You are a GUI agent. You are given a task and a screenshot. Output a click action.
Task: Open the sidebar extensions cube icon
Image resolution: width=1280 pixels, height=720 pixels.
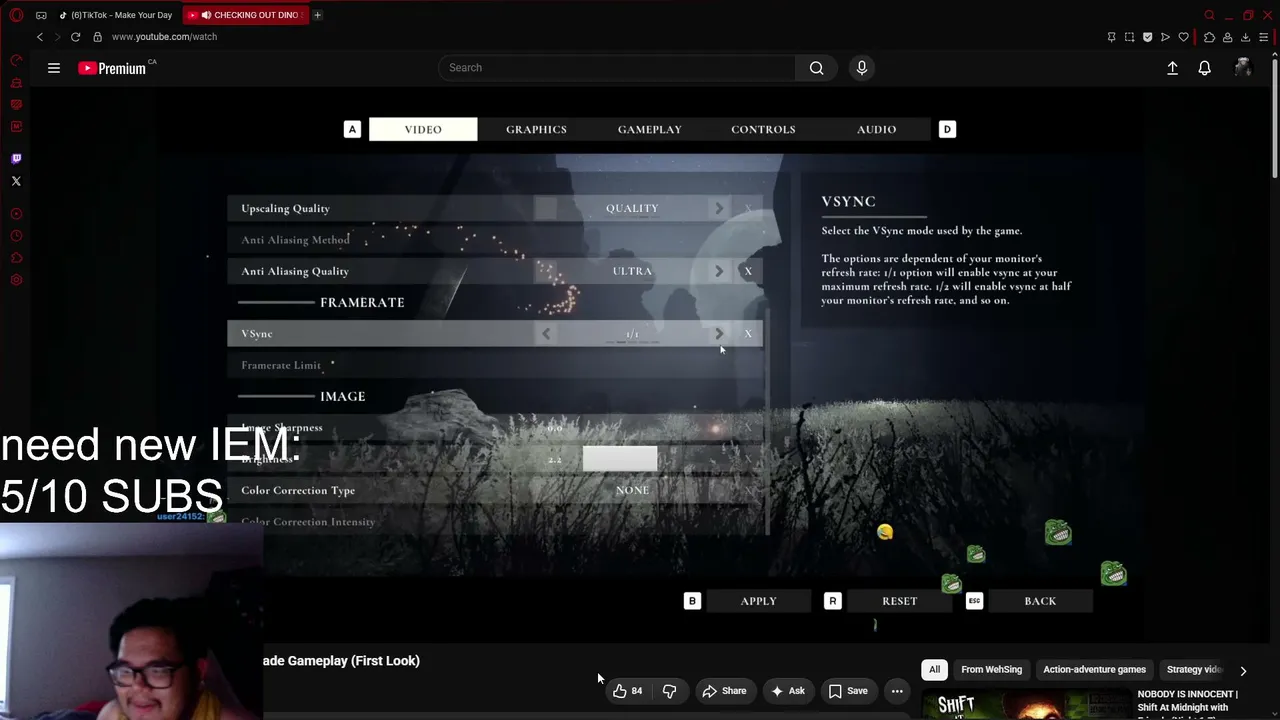click(x=16, y=258)
